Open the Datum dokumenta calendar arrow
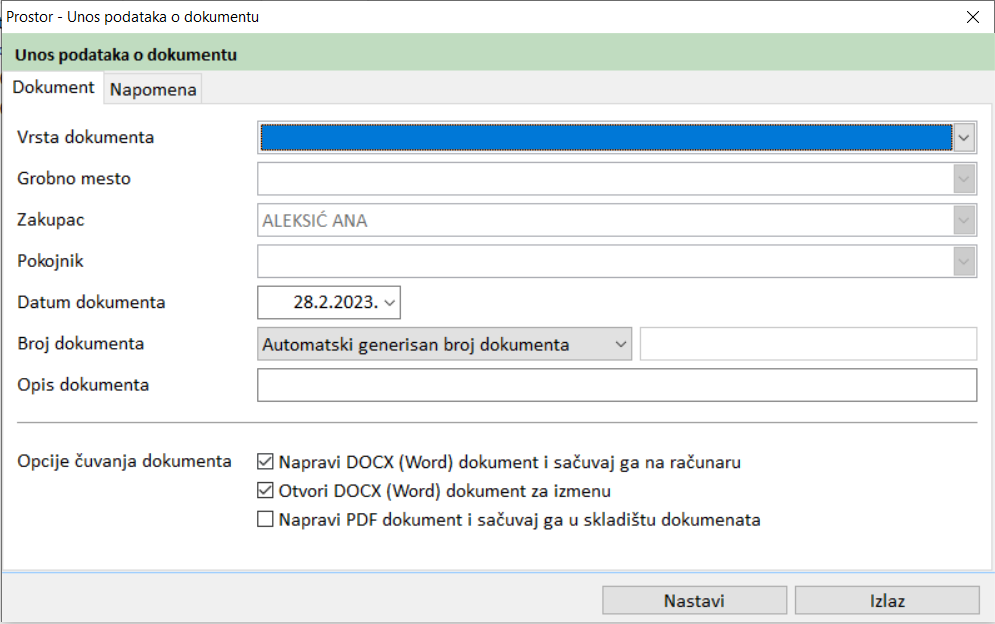 click(390, 302)
